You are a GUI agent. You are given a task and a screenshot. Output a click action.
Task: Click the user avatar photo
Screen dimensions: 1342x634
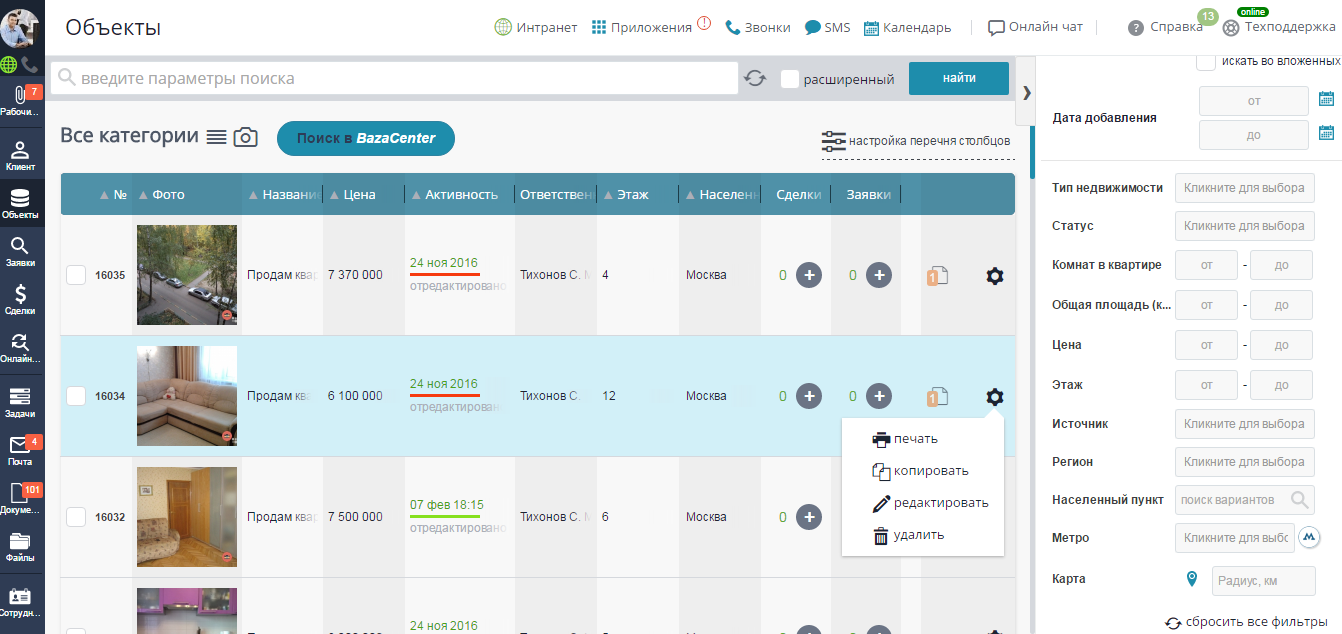click(20, 28)
